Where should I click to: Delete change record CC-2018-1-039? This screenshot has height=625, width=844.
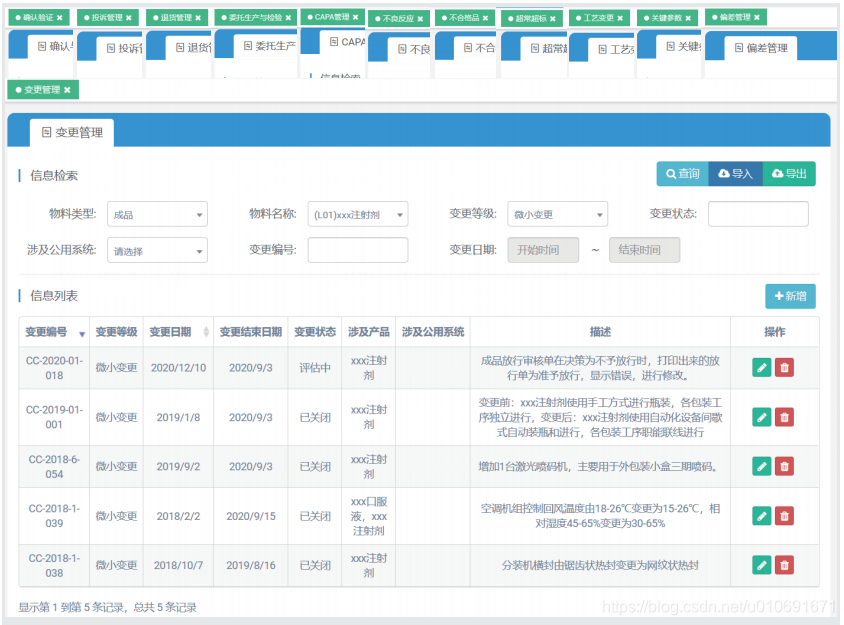pos(784,516)
